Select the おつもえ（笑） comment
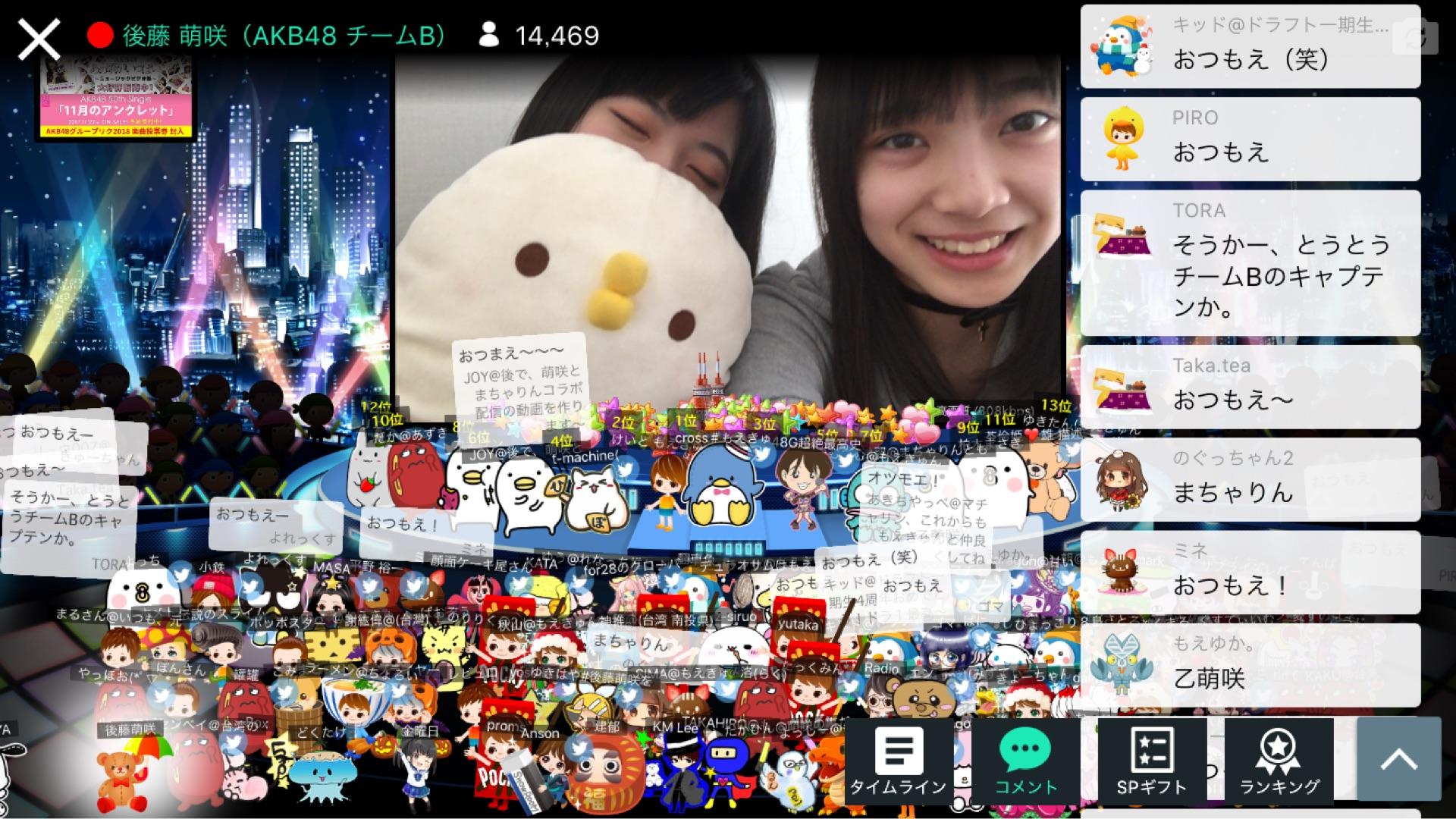 pyautogui.click(x=1250, y=46)
